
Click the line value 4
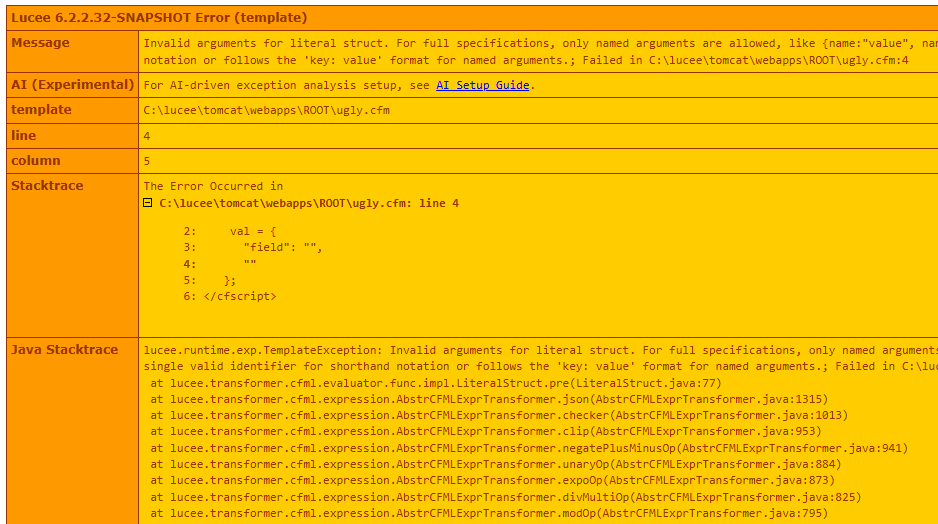147,136
